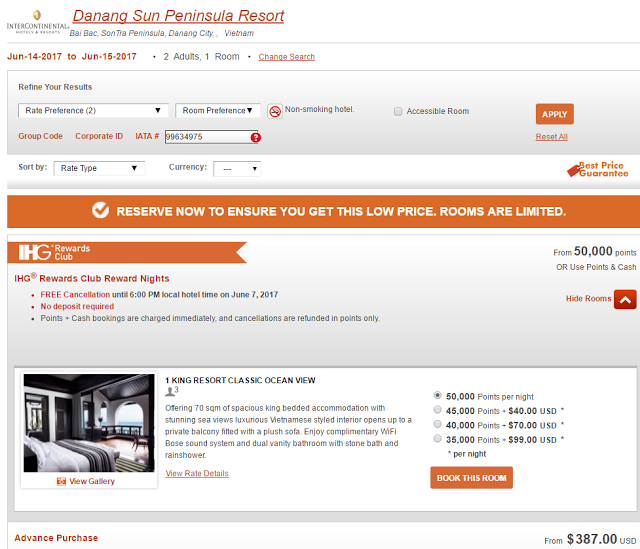Click the King Resort room photo thumbnail
The image size is (640, 549).
tap(89, 423)
